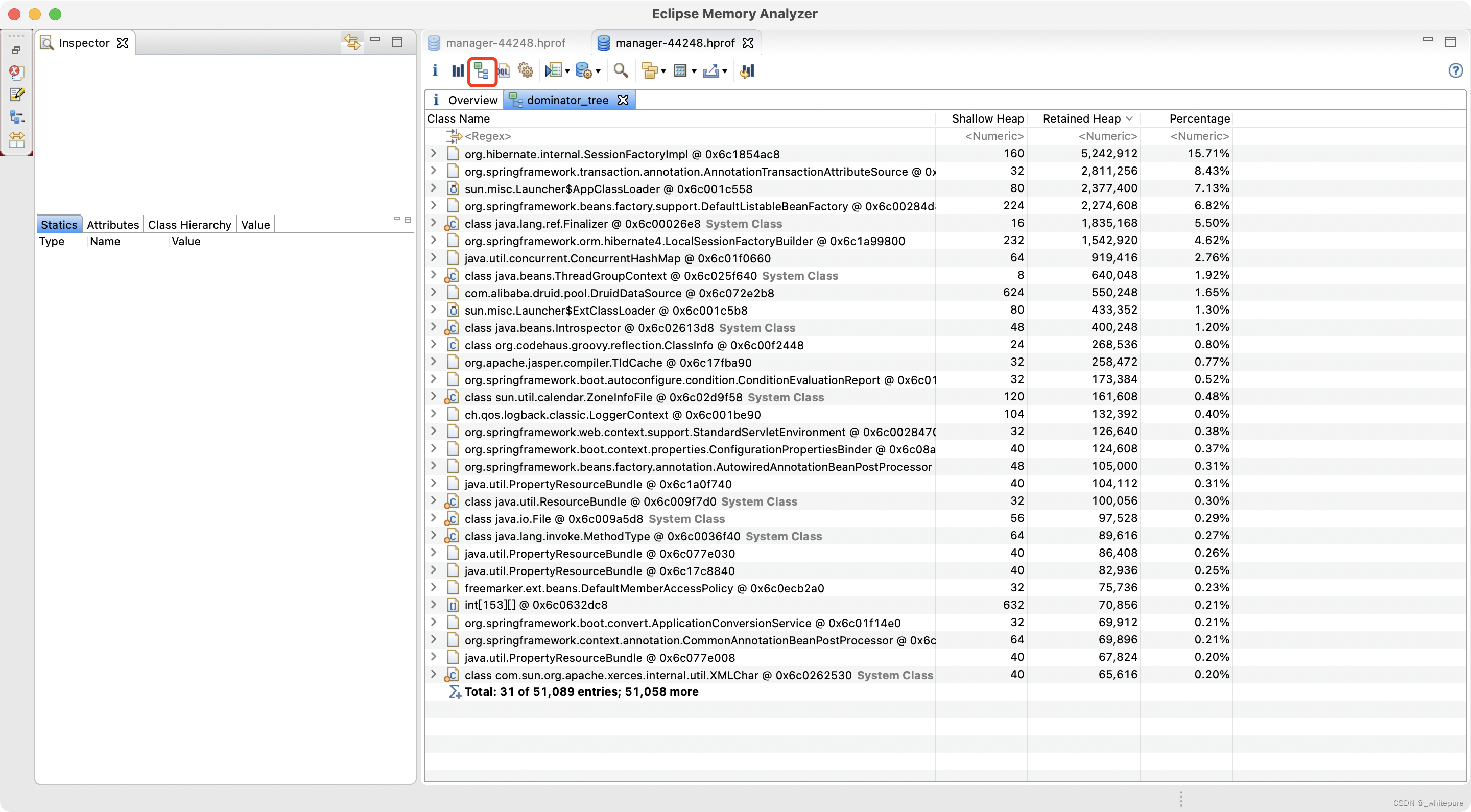Expand com.alibaba.druid.pool.DruidDataSource entry
This screenshot has width=1471, height=812.
tap(433, 292)
